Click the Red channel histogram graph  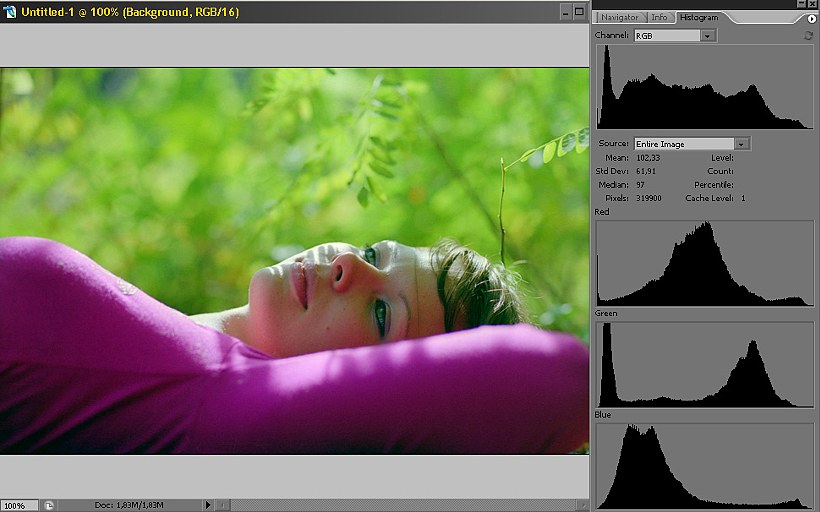pyautogui.click(x=704, y=263)
